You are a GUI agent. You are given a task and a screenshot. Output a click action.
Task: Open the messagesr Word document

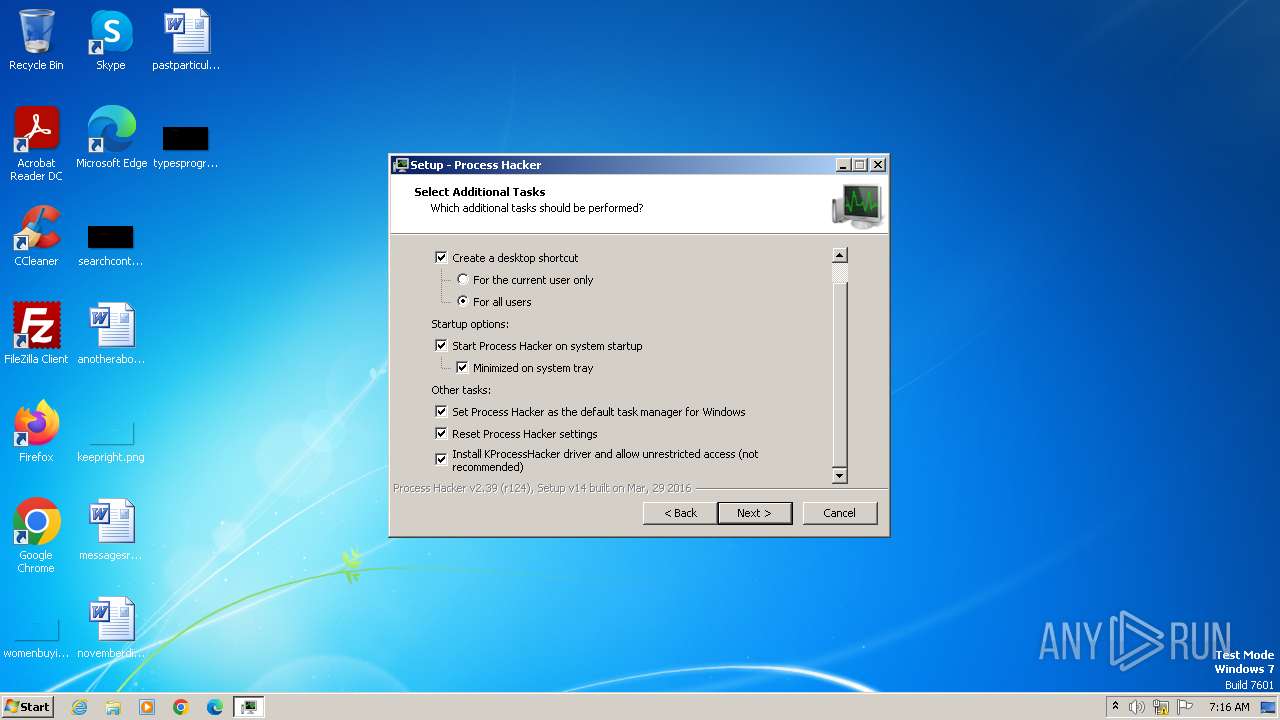(111, 530)
